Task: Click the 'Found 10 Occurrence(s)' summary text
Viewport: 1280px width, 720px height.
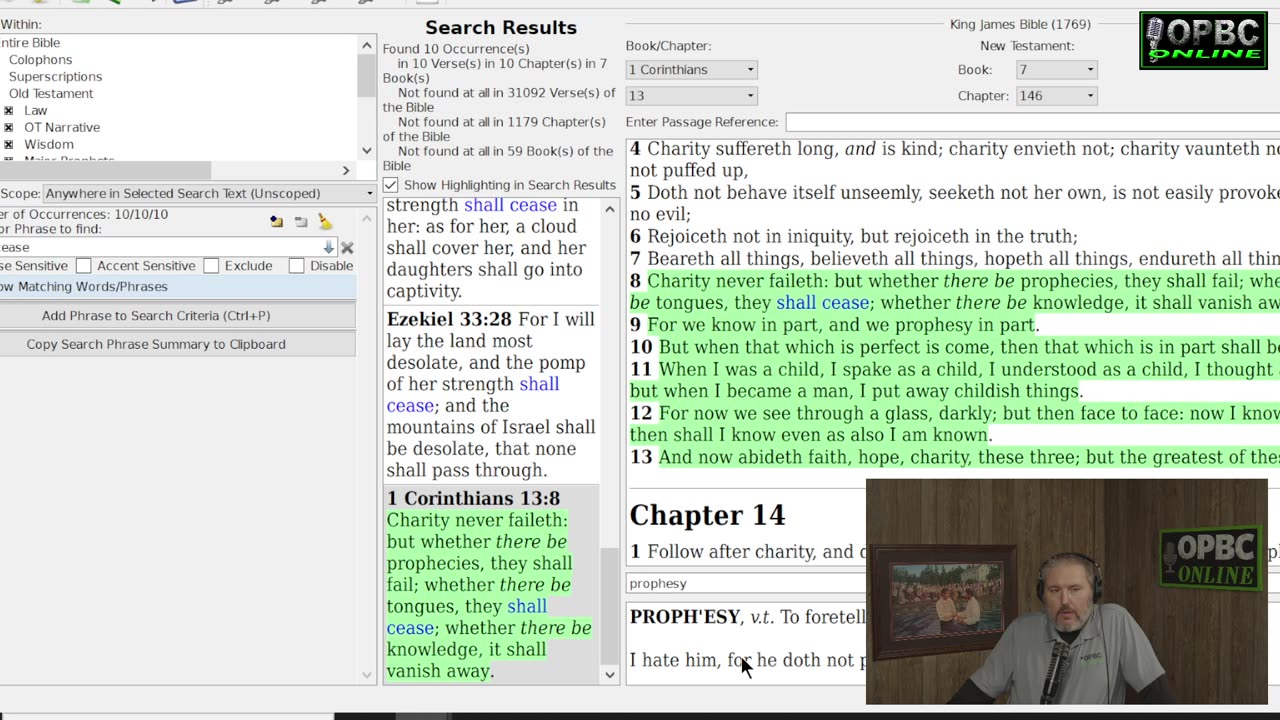Action: [456, 49]
